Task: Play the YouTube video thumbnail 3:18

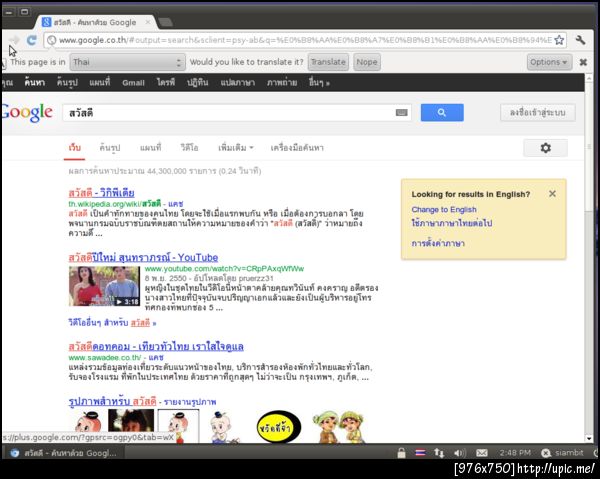Action: tap(104, 286)
